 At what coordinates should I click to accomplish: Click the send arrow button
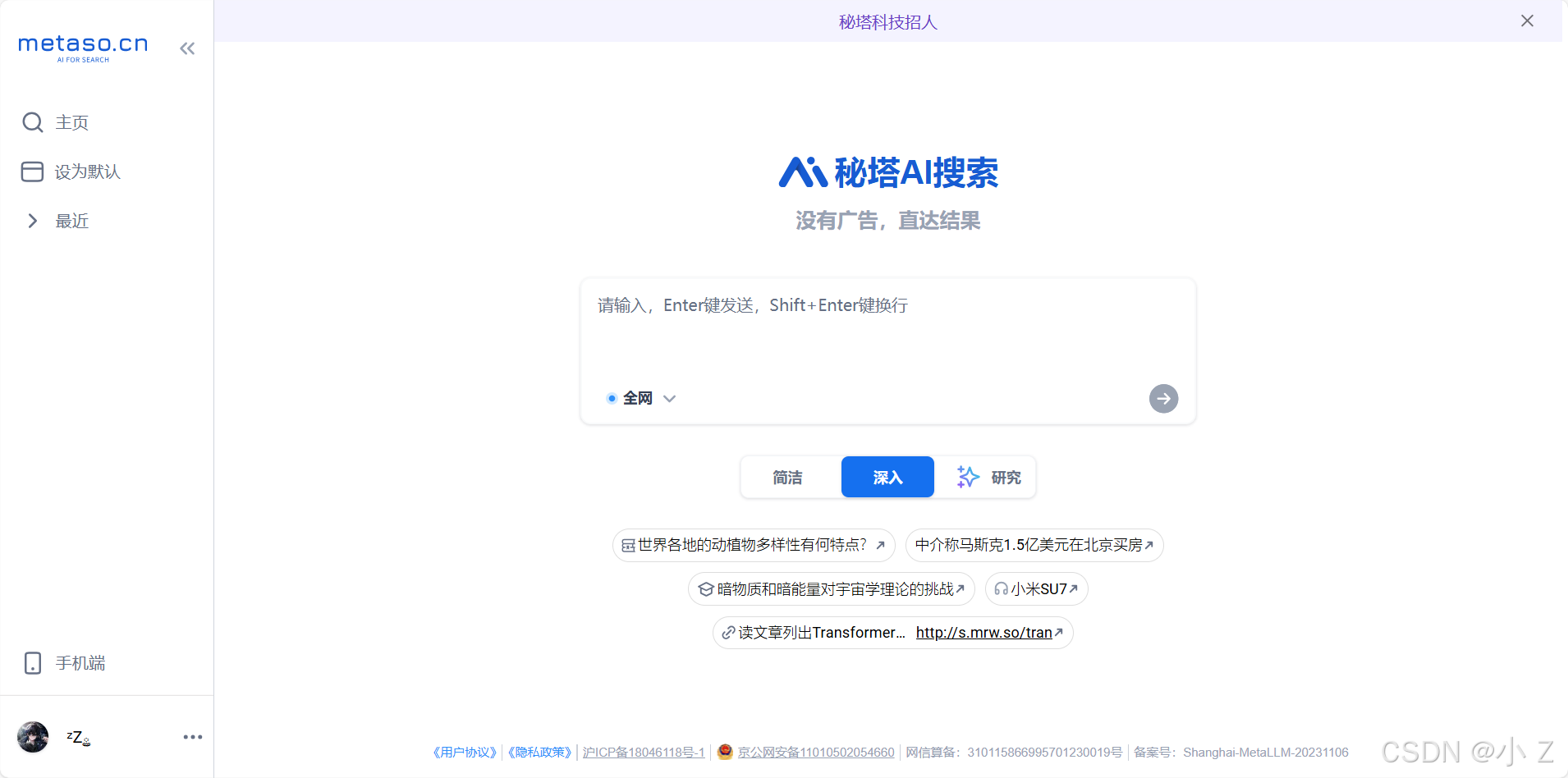tap(1163, 398)
